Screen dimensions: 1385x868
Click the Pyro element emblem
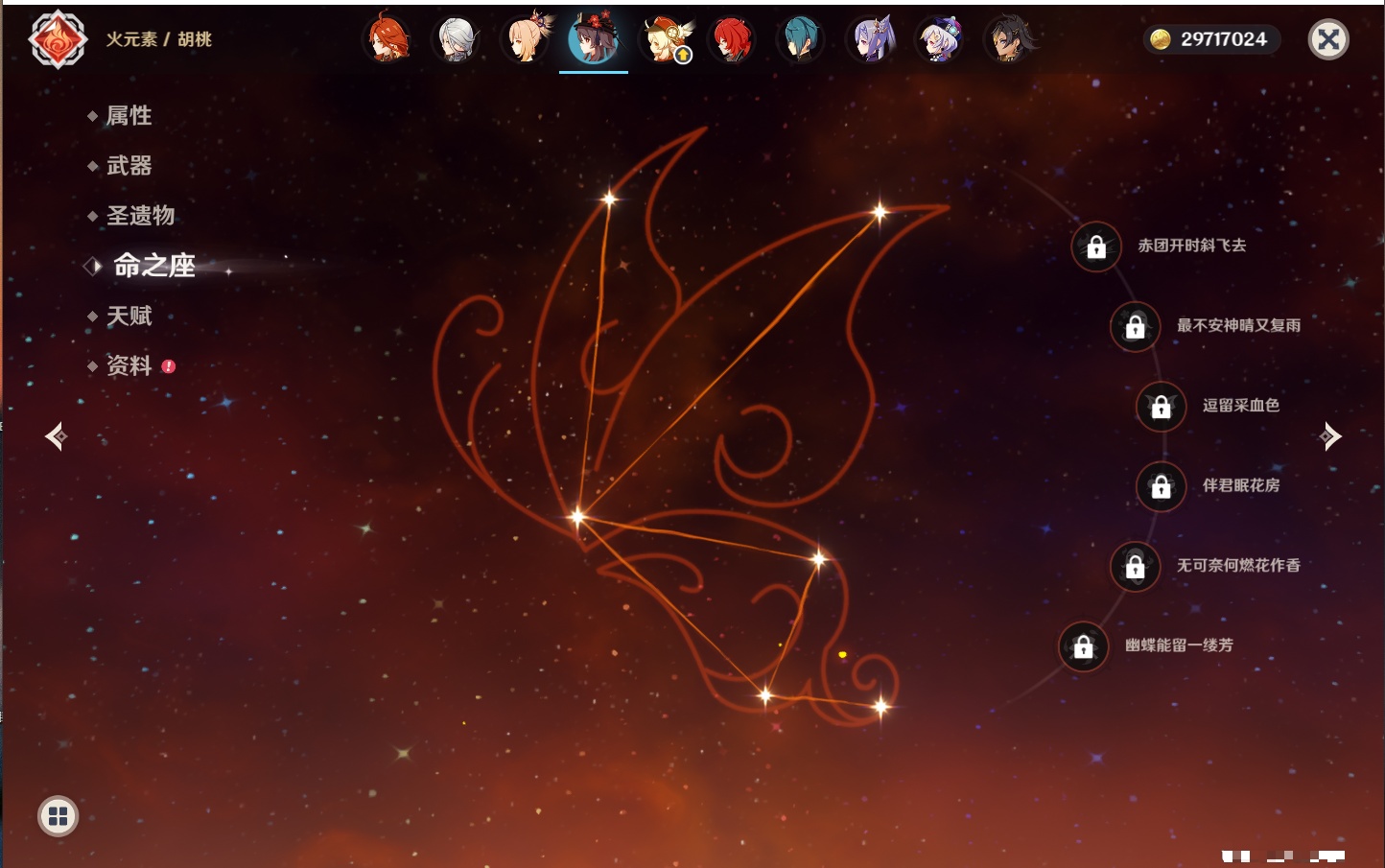(58, 39)
